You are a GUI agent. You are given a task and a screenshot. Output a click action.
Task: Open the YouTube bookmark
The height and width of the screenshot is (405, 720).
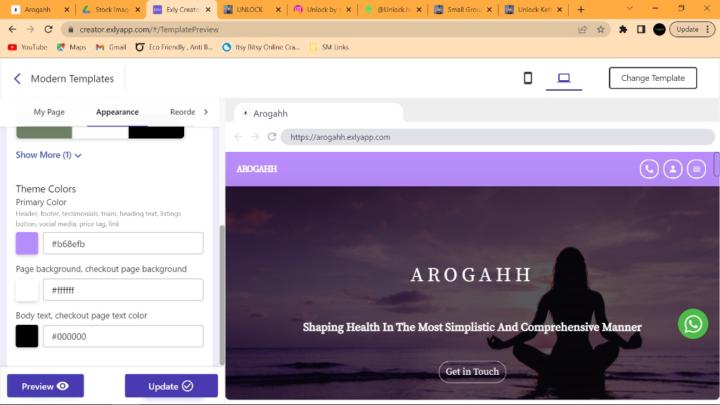(x=28, y=47)
